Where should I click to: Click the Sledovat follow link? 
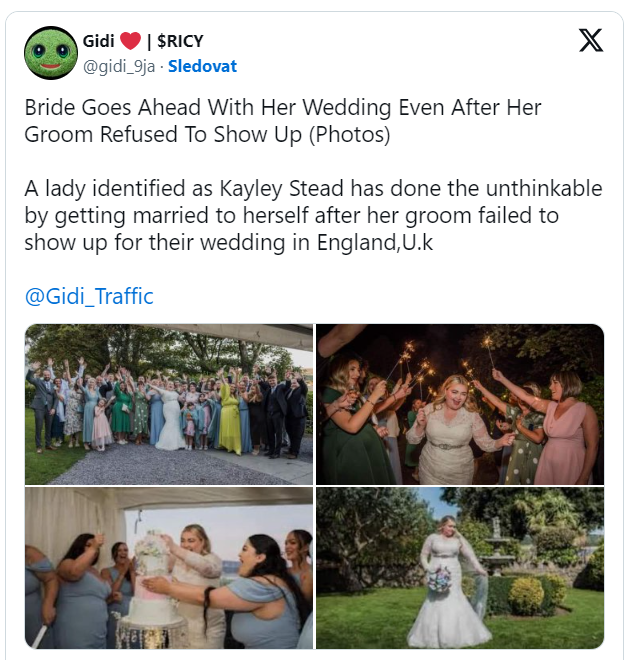click(x=202, y=66)
